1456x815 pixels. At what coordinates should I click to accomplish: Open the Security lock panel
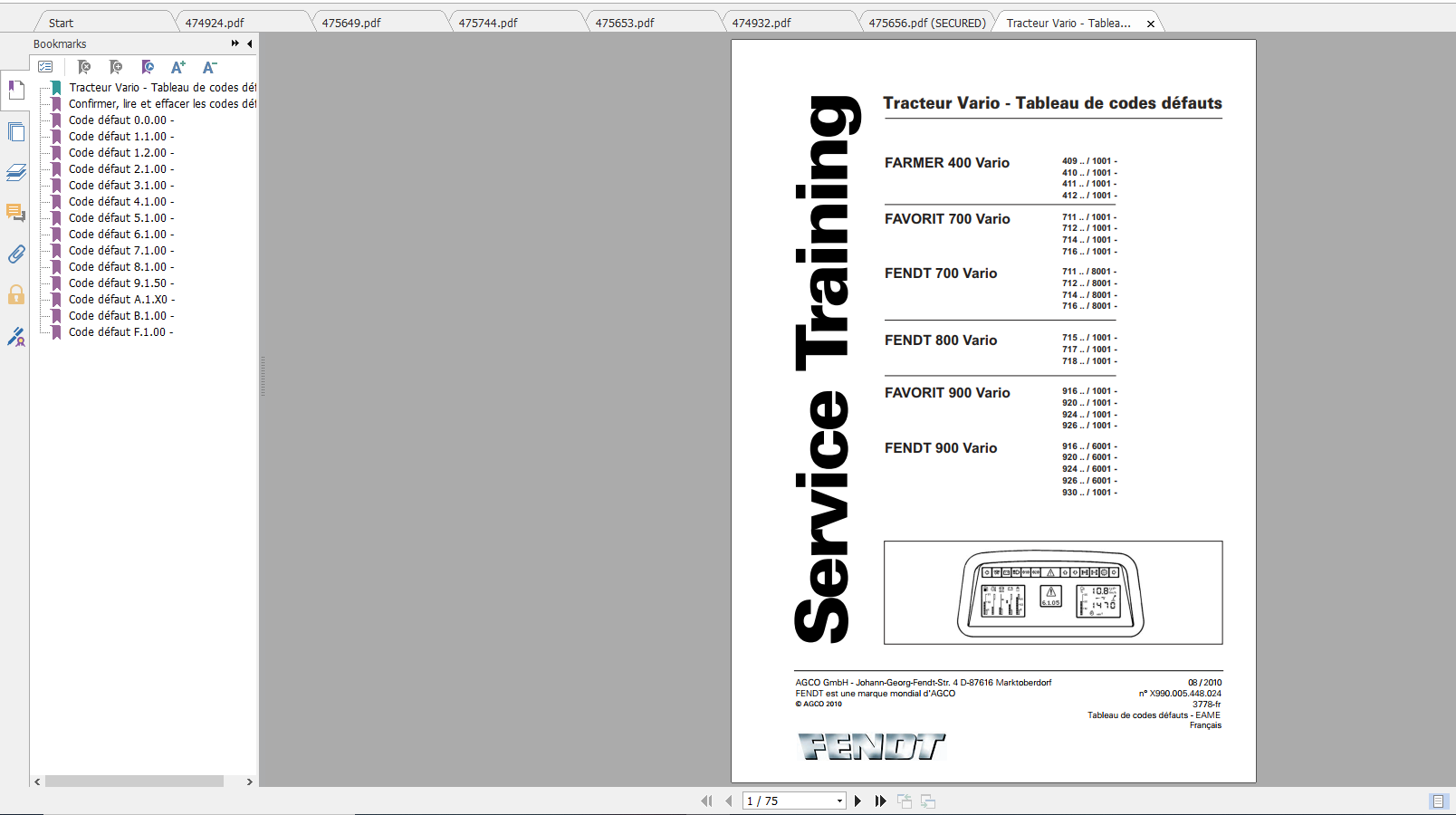[16, 294]
